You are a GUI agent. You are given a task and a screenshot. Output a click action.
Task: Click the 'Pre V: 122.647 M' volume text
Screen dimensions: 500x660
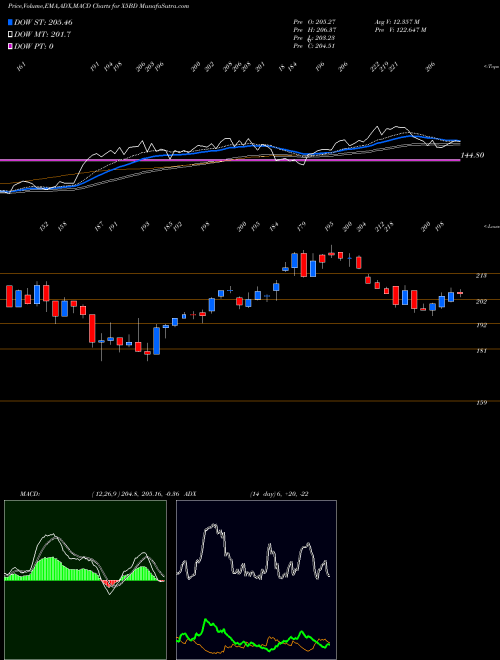point(400,29)
